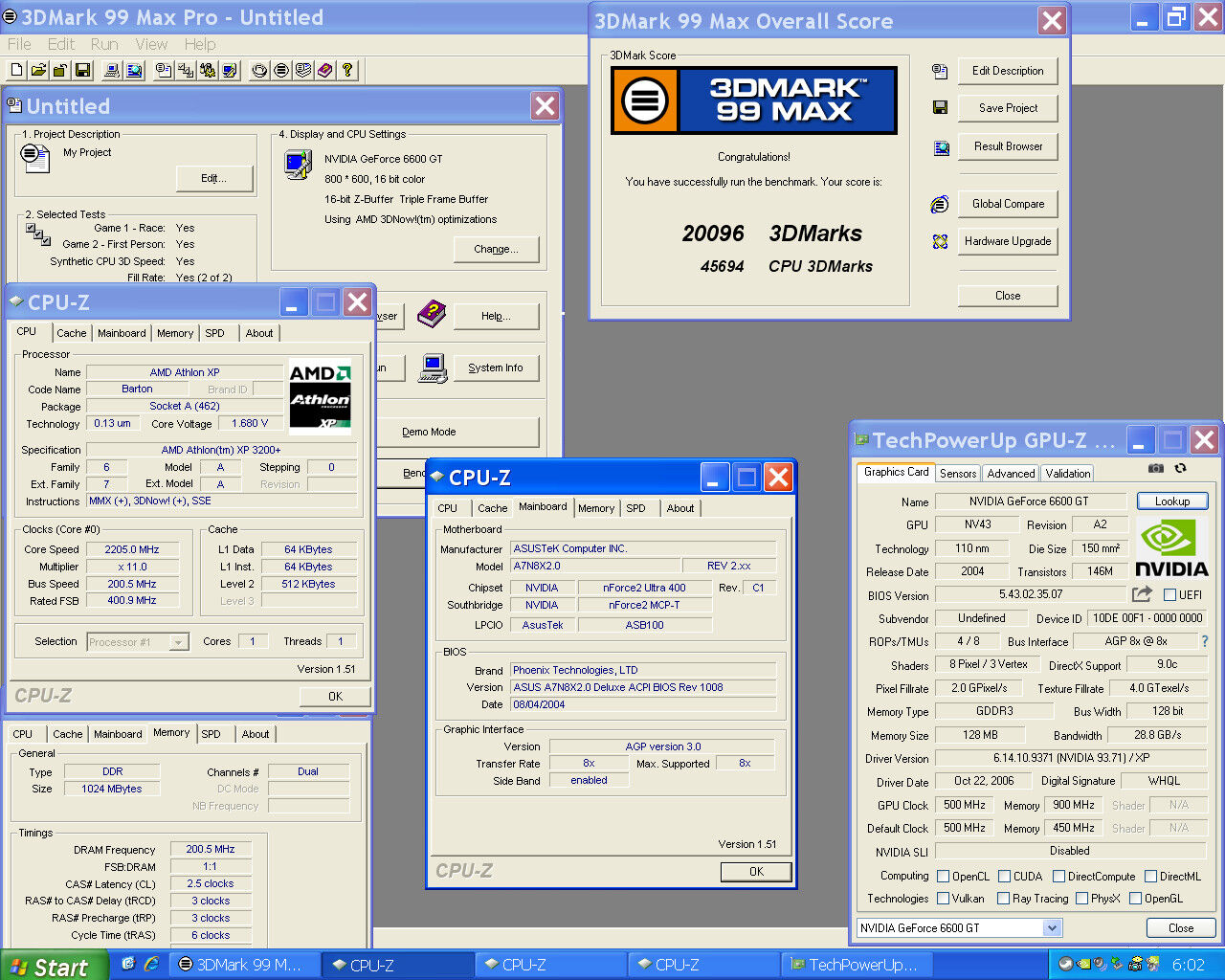Open the NVIDIA GeForce 6600 GT dropdown in GPU-Z
Screen dimensions: 1225x980
tap(1052, 927)
